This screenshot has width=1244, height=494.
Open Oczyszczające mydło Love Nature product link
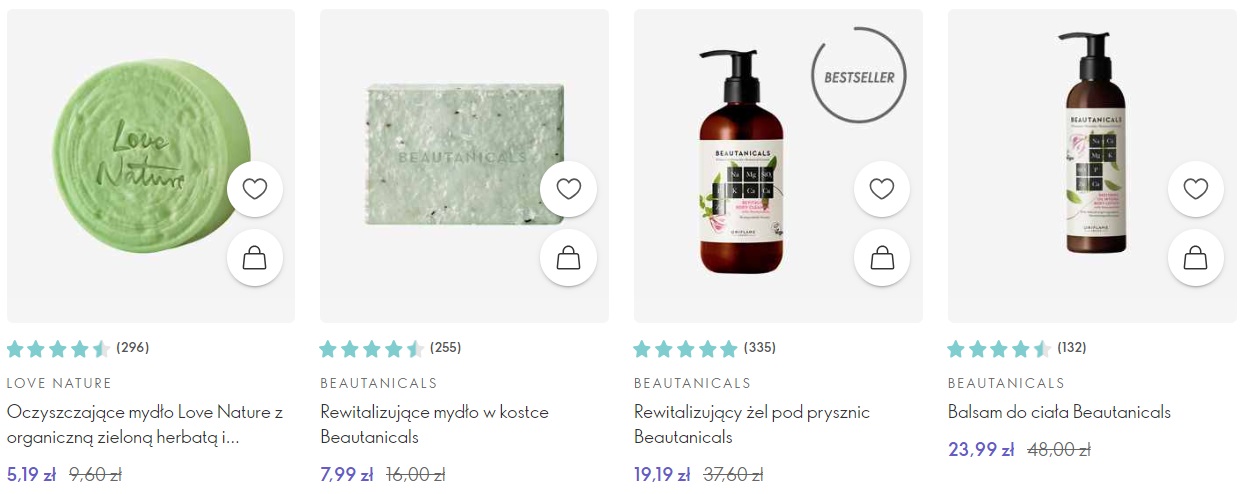click(x=145, y=424)
